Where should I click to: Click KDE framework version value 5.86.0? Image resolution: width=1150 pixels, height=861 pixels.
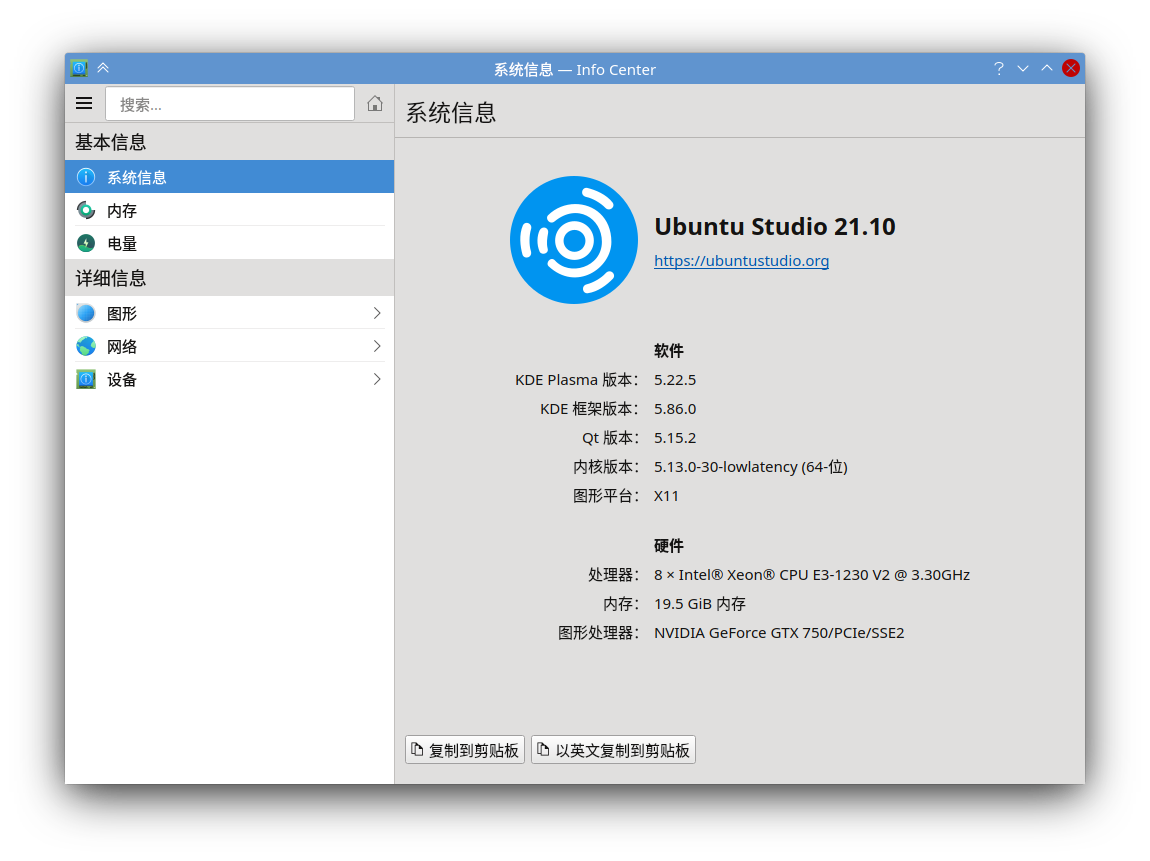[675, 409]
